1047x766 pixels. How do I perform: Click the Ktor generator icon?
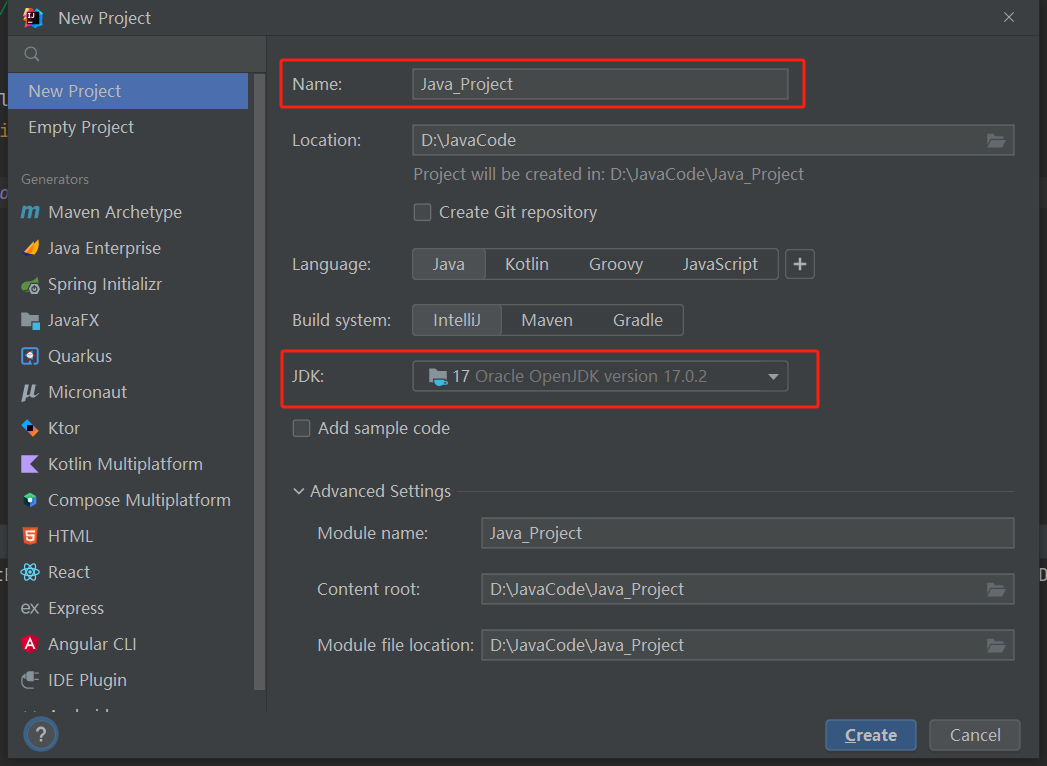30,428
